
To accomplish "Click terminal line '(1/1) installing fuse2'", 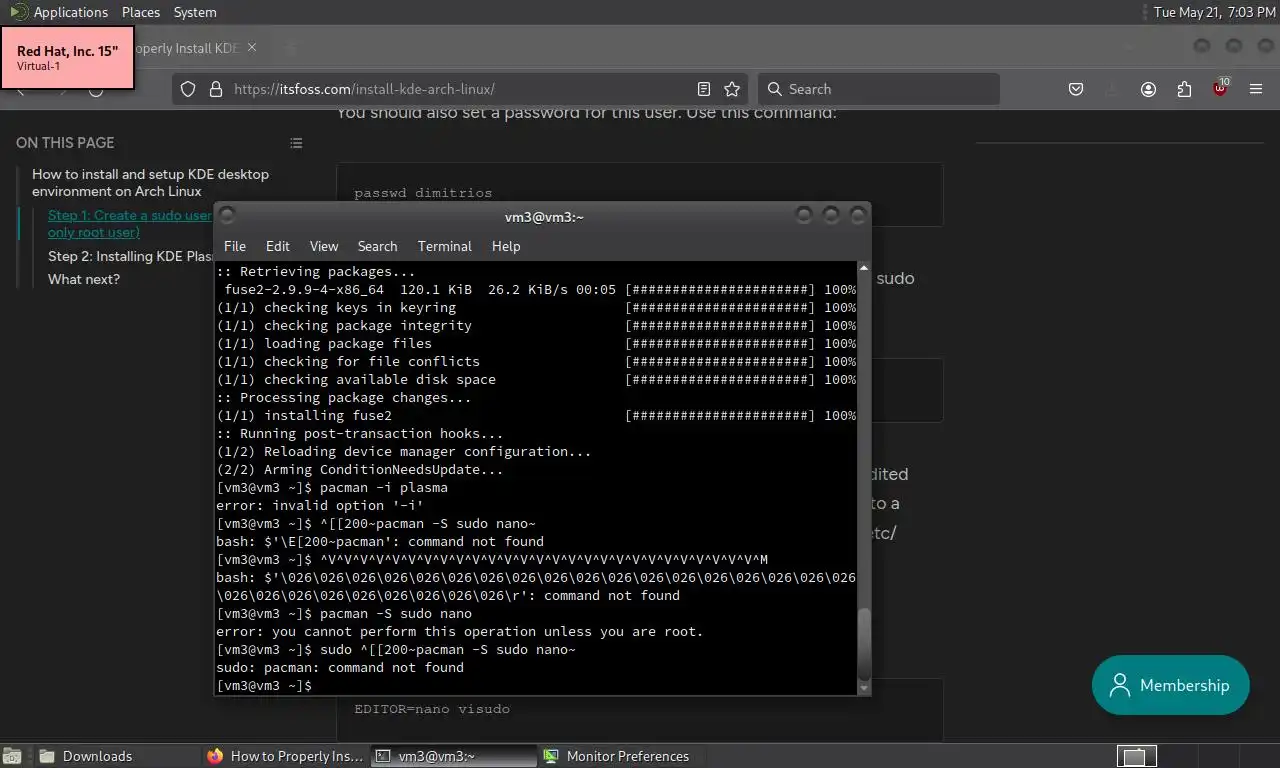I will (x=304, y=416).
